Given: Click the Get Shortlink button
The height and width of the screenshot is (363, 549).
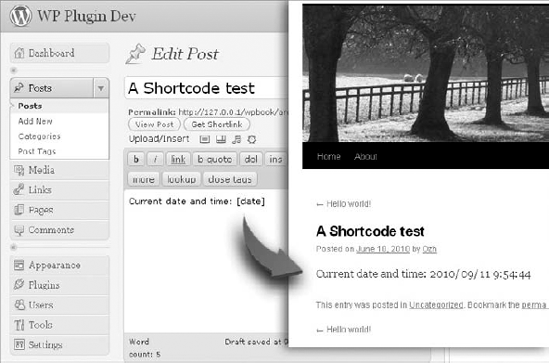Looking at the screenshot, I should coord(217,124).
